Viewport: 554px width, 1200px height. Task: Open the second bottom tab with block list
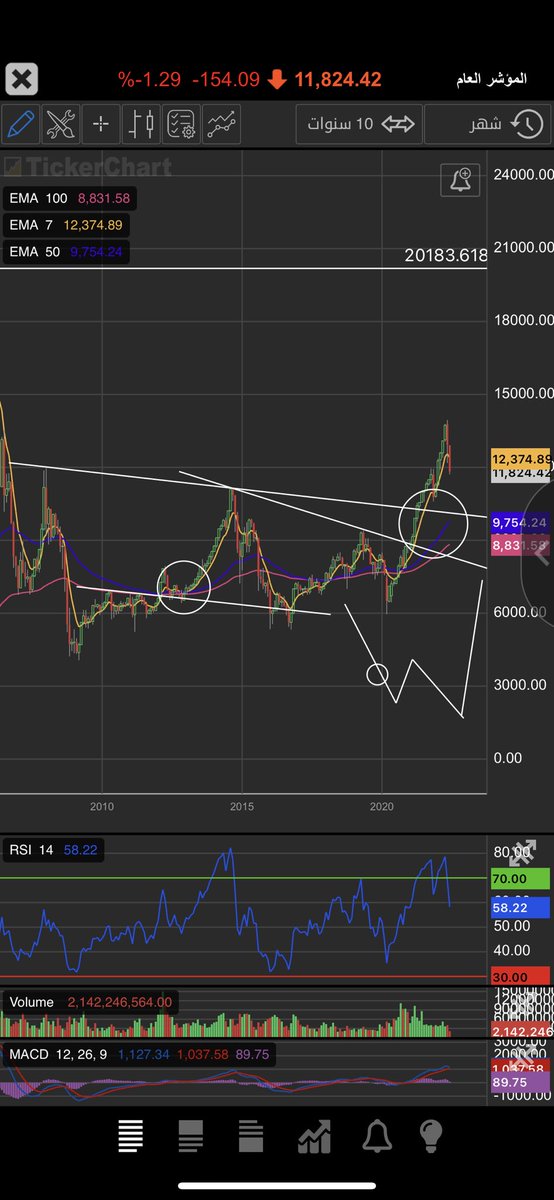click(191, 1135)
